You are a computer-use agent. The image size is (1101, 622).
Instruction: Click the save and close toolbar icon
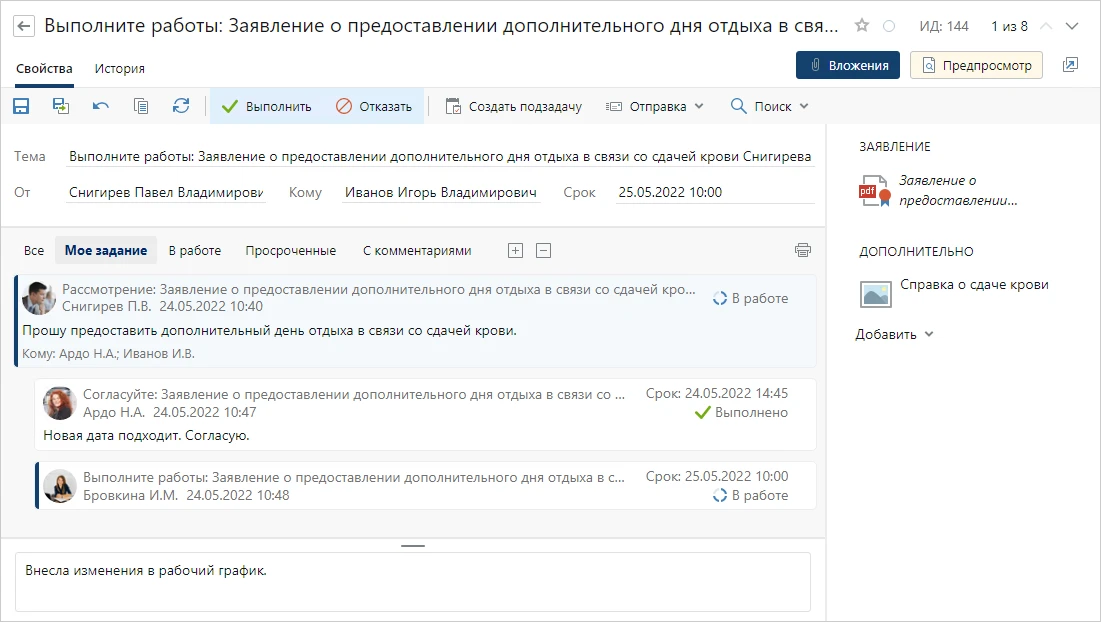point(61,106)
